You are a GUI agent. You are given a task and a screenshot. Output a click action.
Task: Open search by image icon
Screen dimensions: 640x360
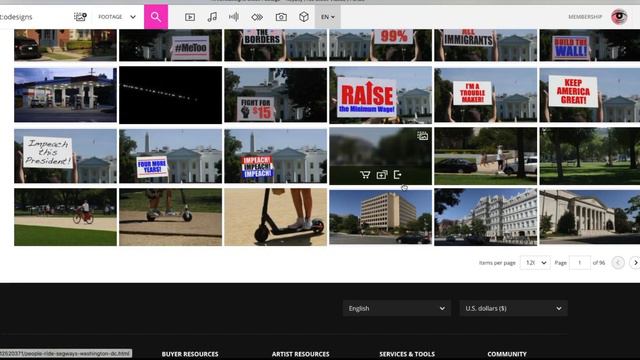80,17
